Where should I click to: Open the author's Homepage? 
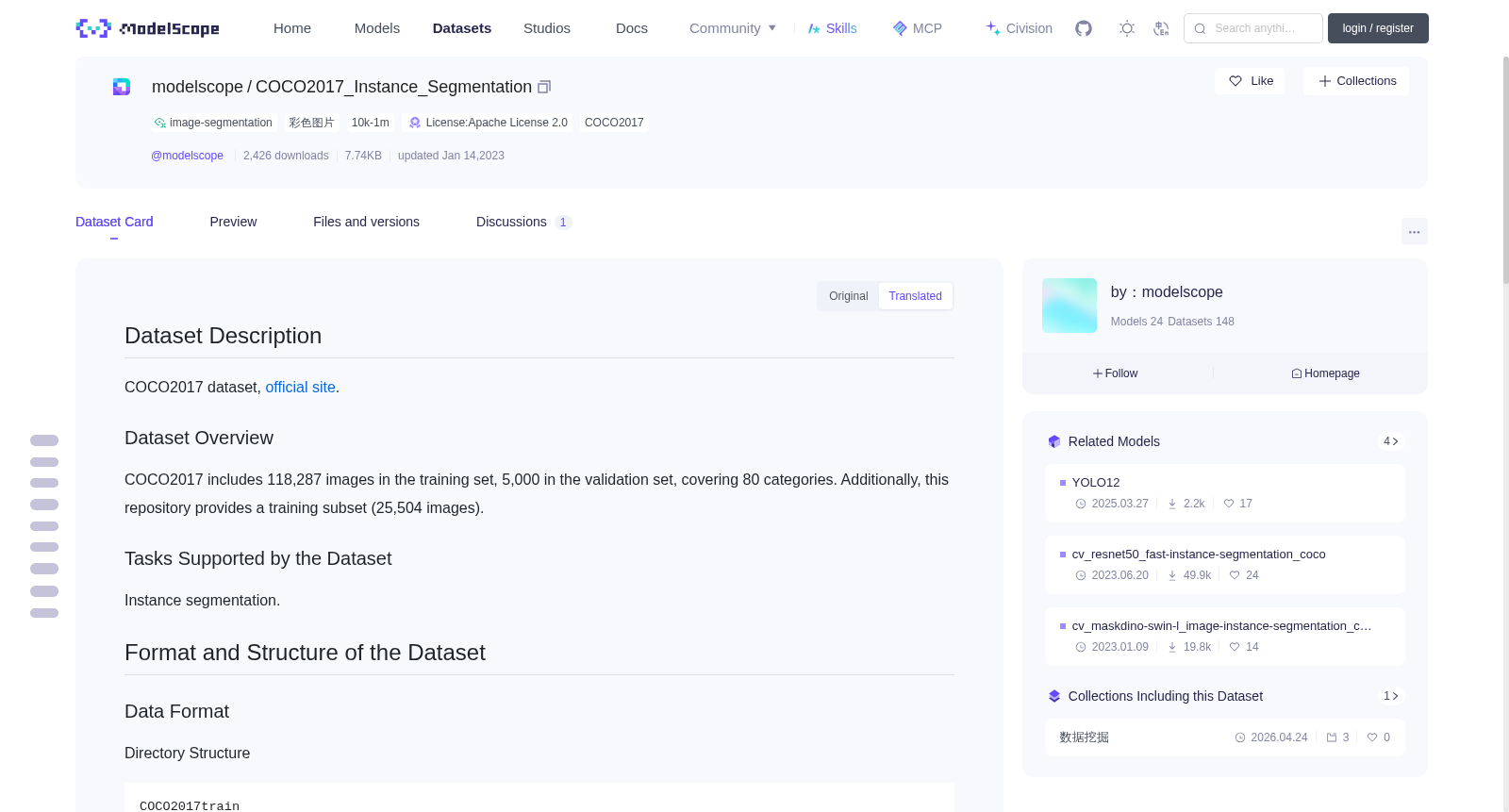point(1325,373)
